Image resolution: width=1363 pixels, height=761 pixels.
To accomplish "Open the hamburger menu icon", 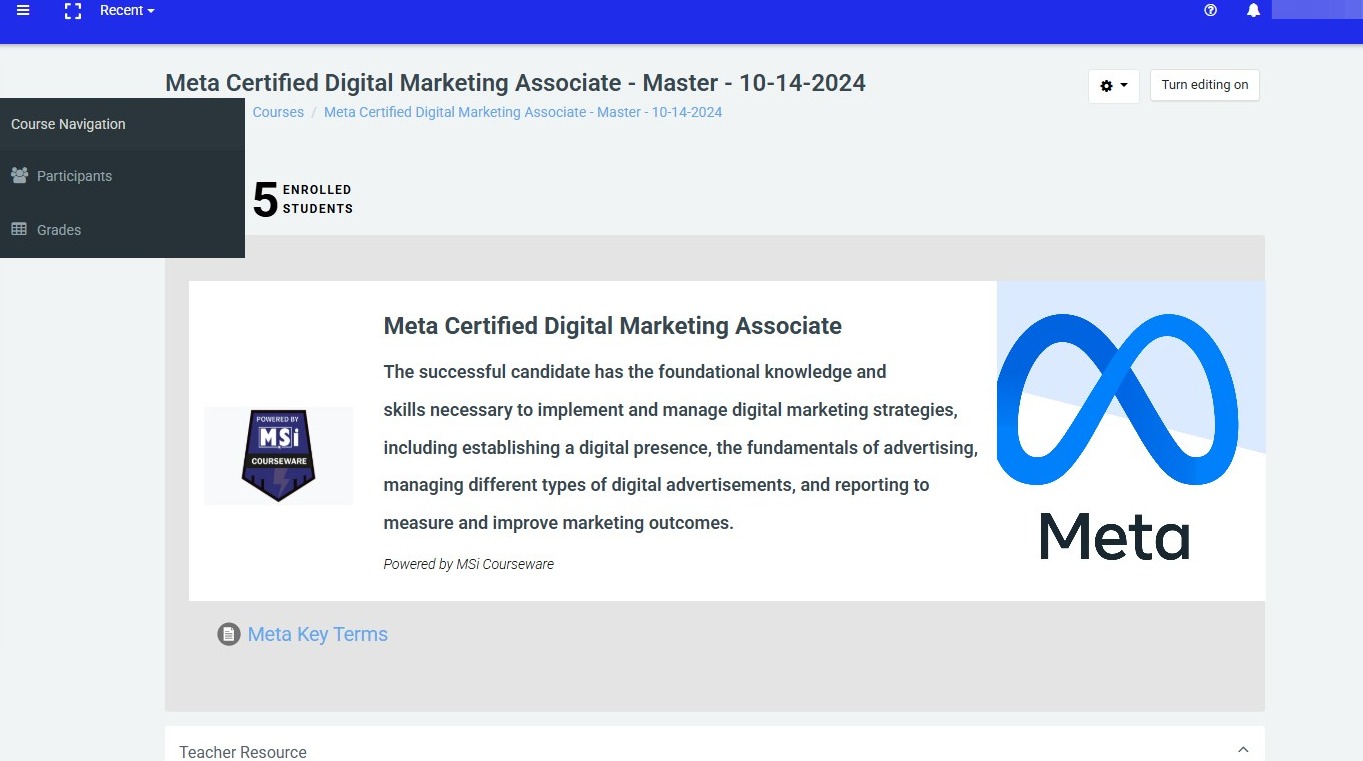I will pyautogui.click(x=23, y=11).
